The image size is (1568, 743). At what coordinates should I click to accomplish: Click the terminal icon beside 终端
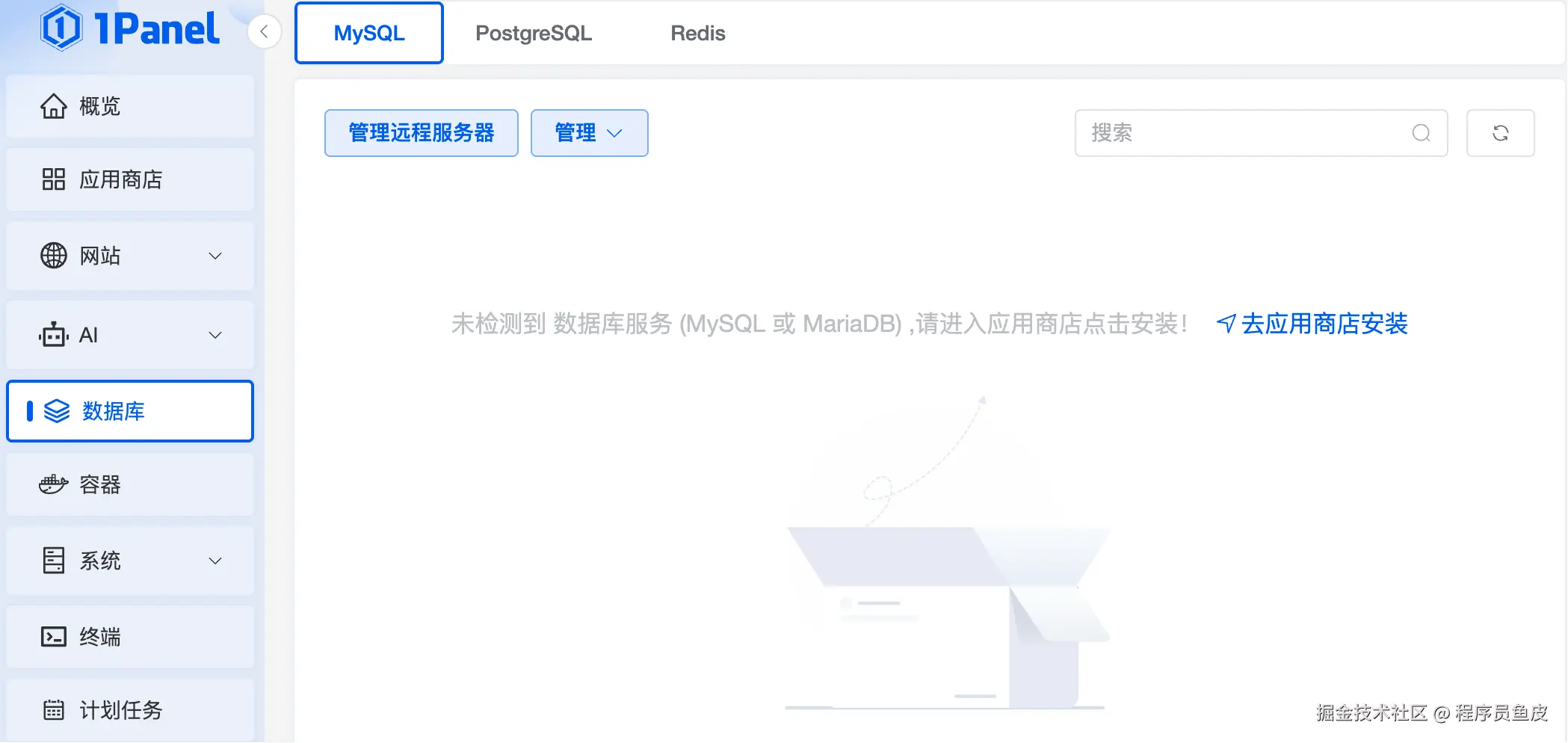tap(54, 637)
